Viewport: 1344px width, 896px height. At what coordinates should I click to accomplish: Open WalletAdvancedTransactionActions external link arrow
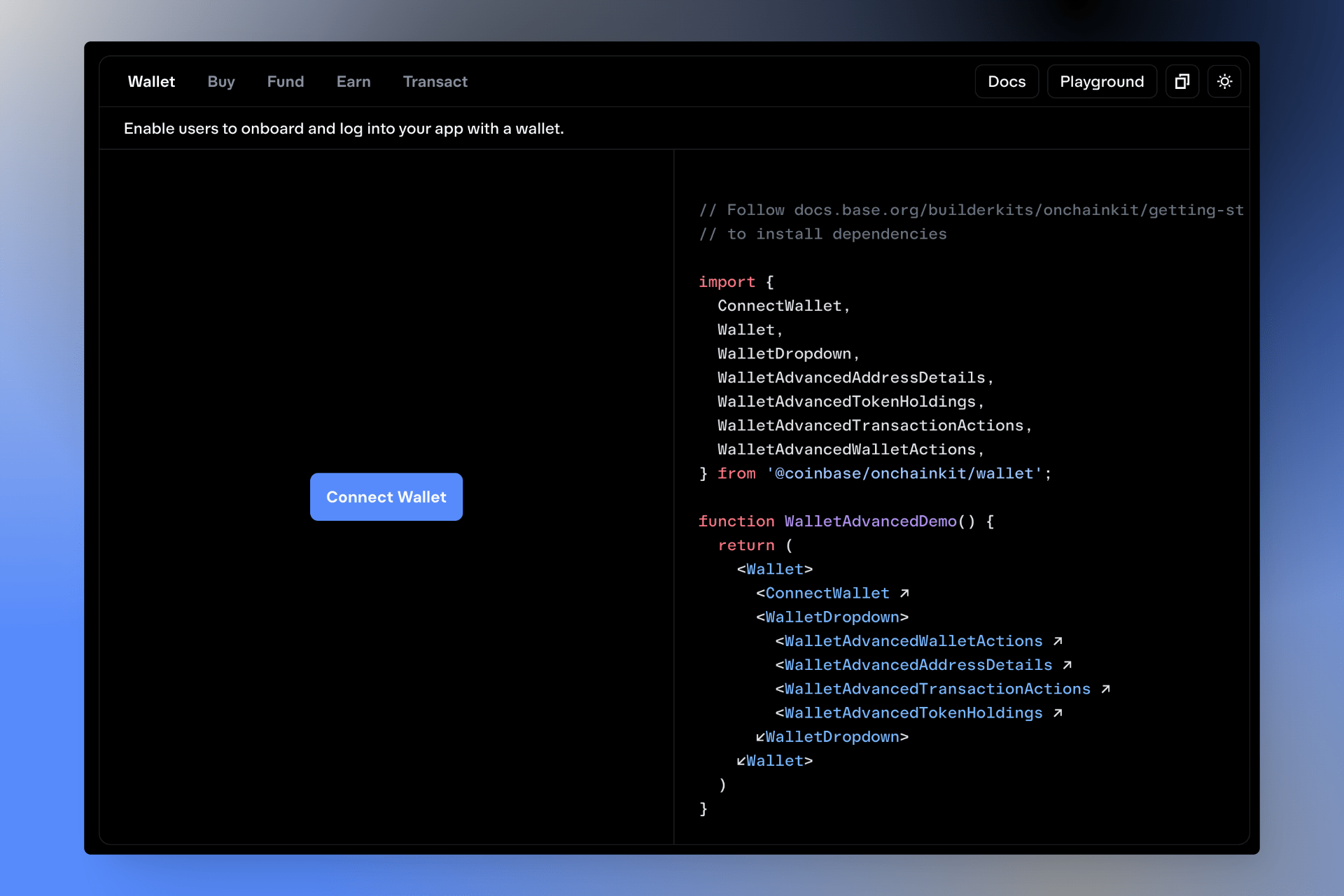click(1106, 688)
